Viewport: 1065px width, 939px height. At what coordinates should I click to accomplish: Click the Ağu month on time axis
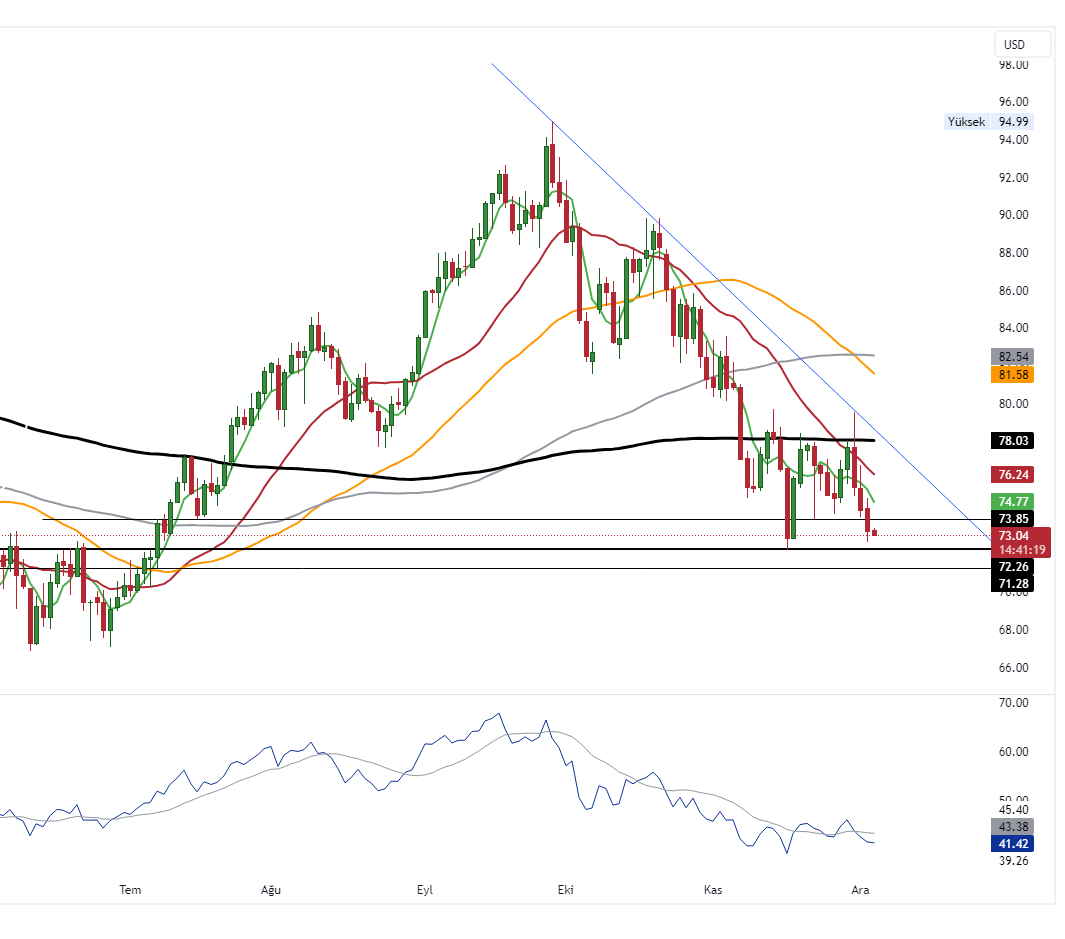click(271, 889)
